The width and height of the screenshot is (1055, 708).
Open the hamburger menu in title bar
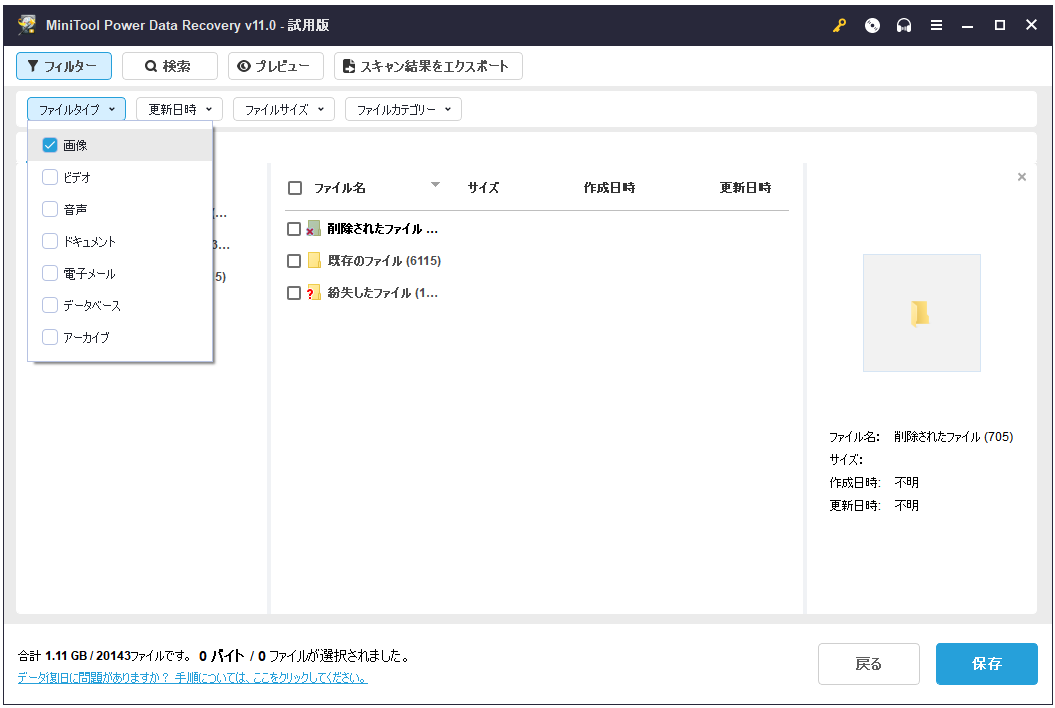tap(936, 26)
